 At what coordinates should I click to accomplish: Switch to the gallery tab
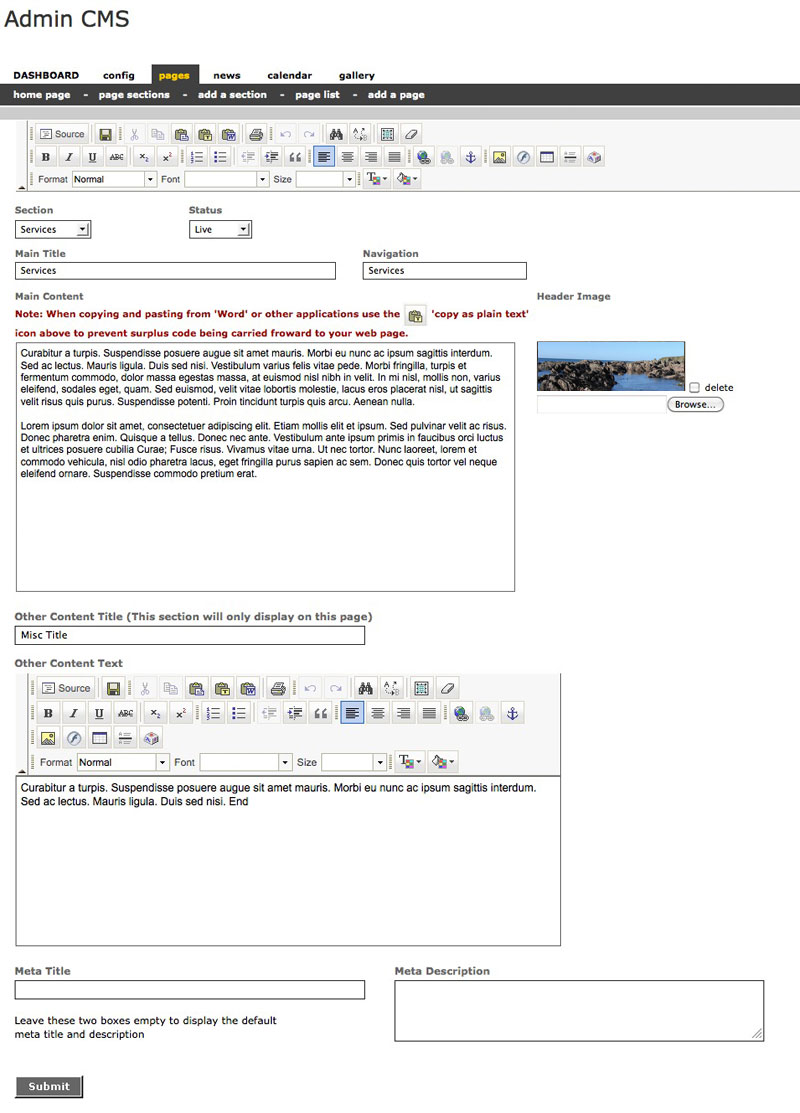click(356, 74)
